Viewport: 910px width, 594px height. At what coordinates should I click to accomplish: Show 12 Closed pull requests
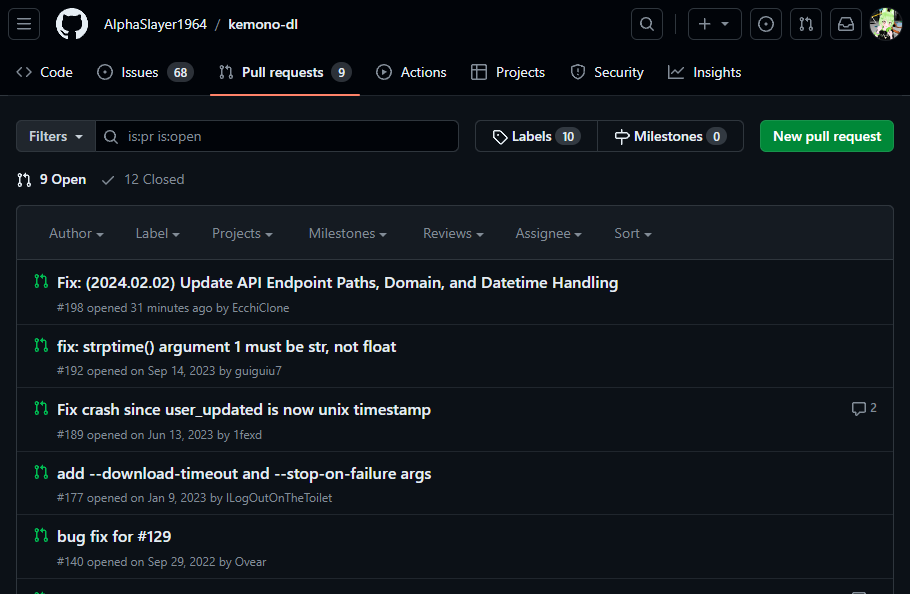143,180
